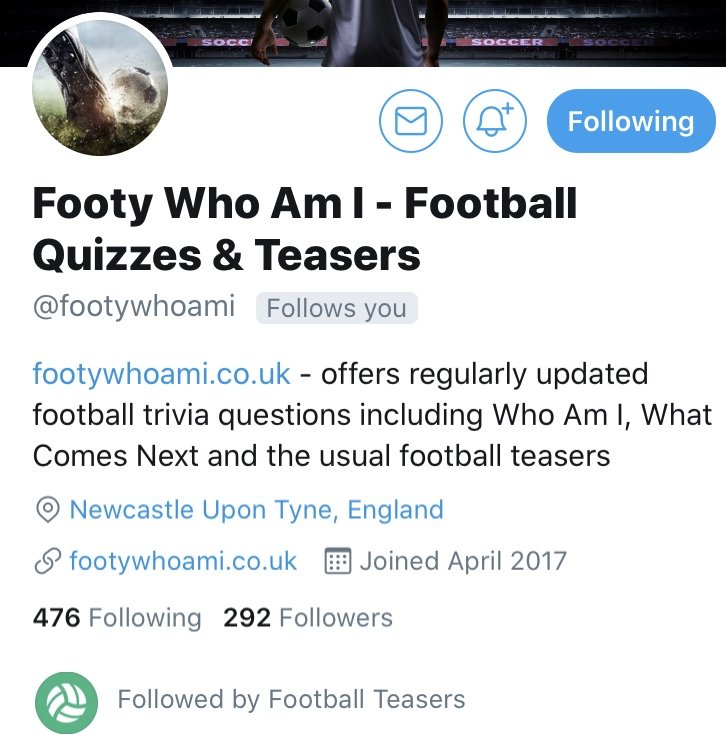
Task: Enable notifications with bell icon
Action: (495, 121)
